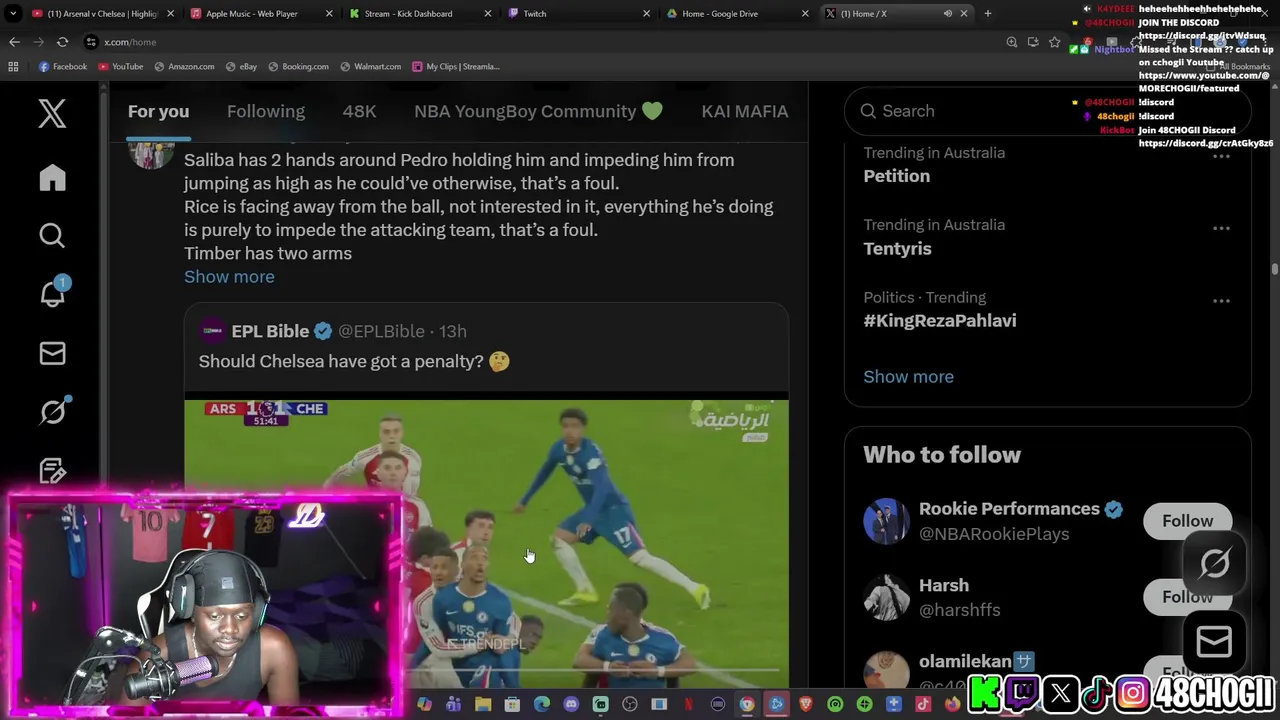Image resolution: width=1280 pixels, height=720 pixels.
Task: Open Harsh profile picture
Action: [x=886, y=597]
